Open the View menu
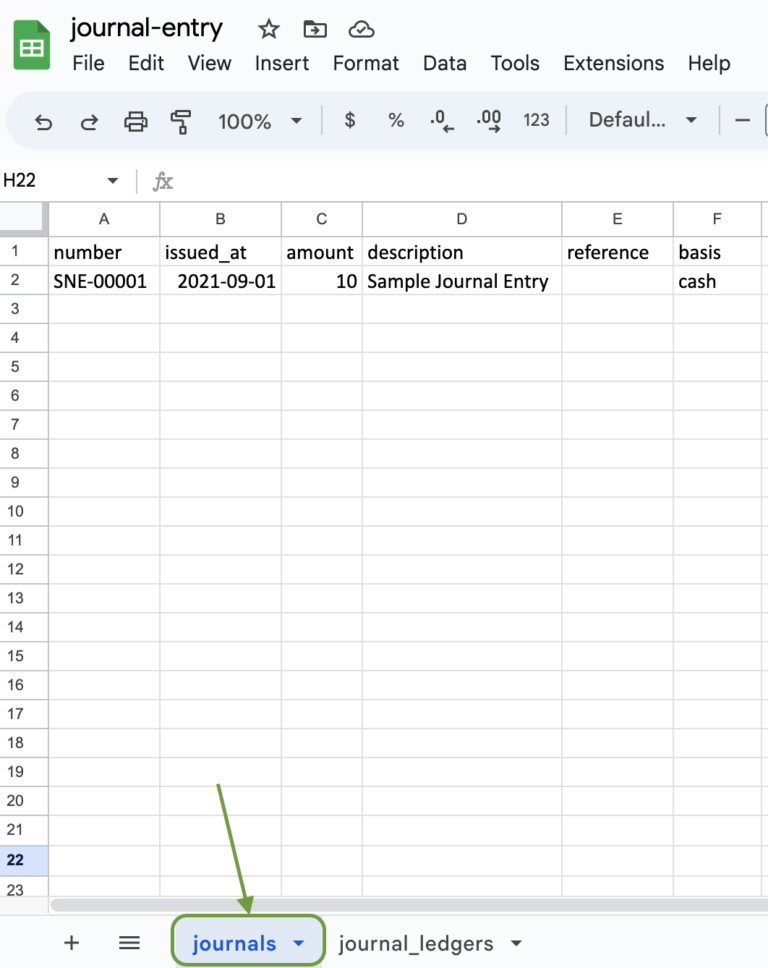Viewport: 768px width, 968px height. (209, 63)
